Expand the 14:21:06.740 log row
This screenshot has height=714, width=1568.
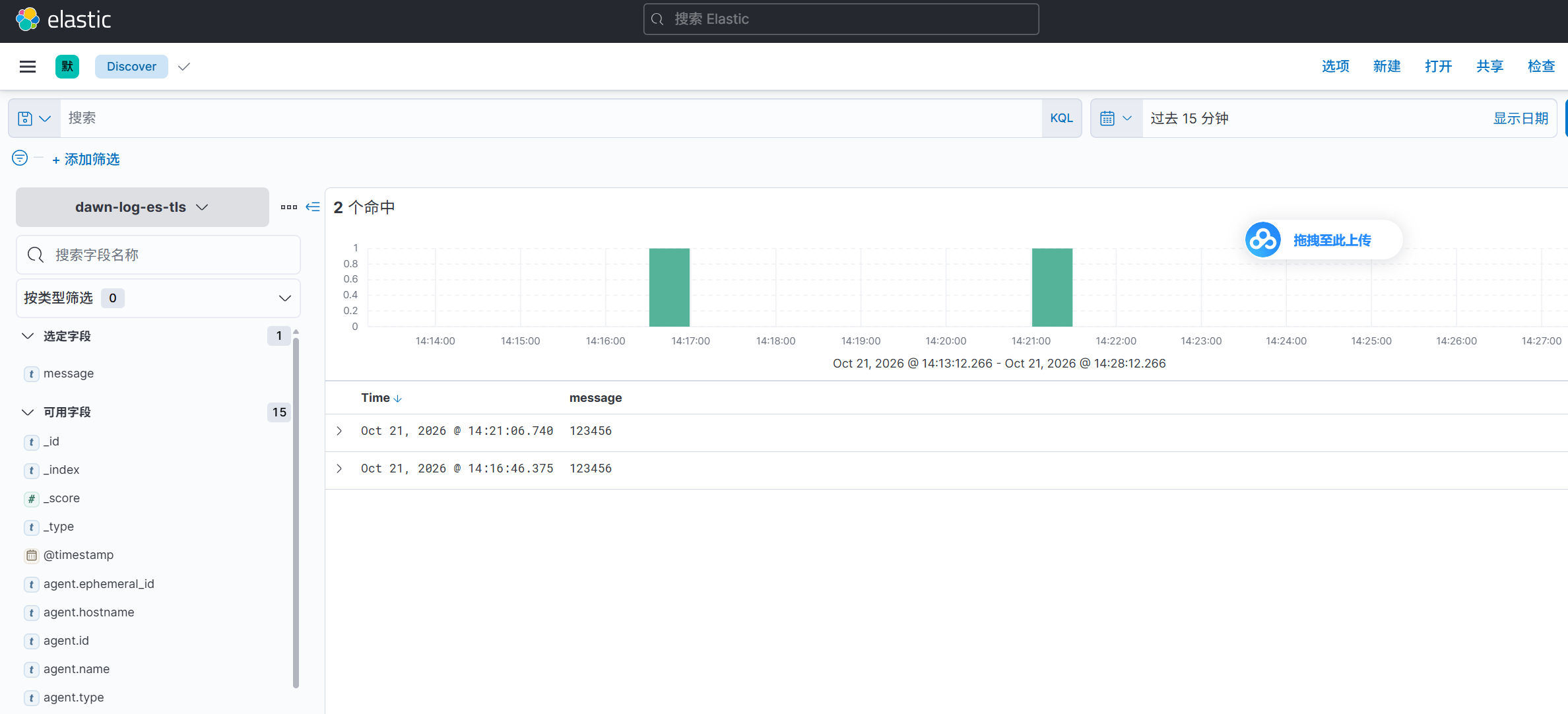339,431
